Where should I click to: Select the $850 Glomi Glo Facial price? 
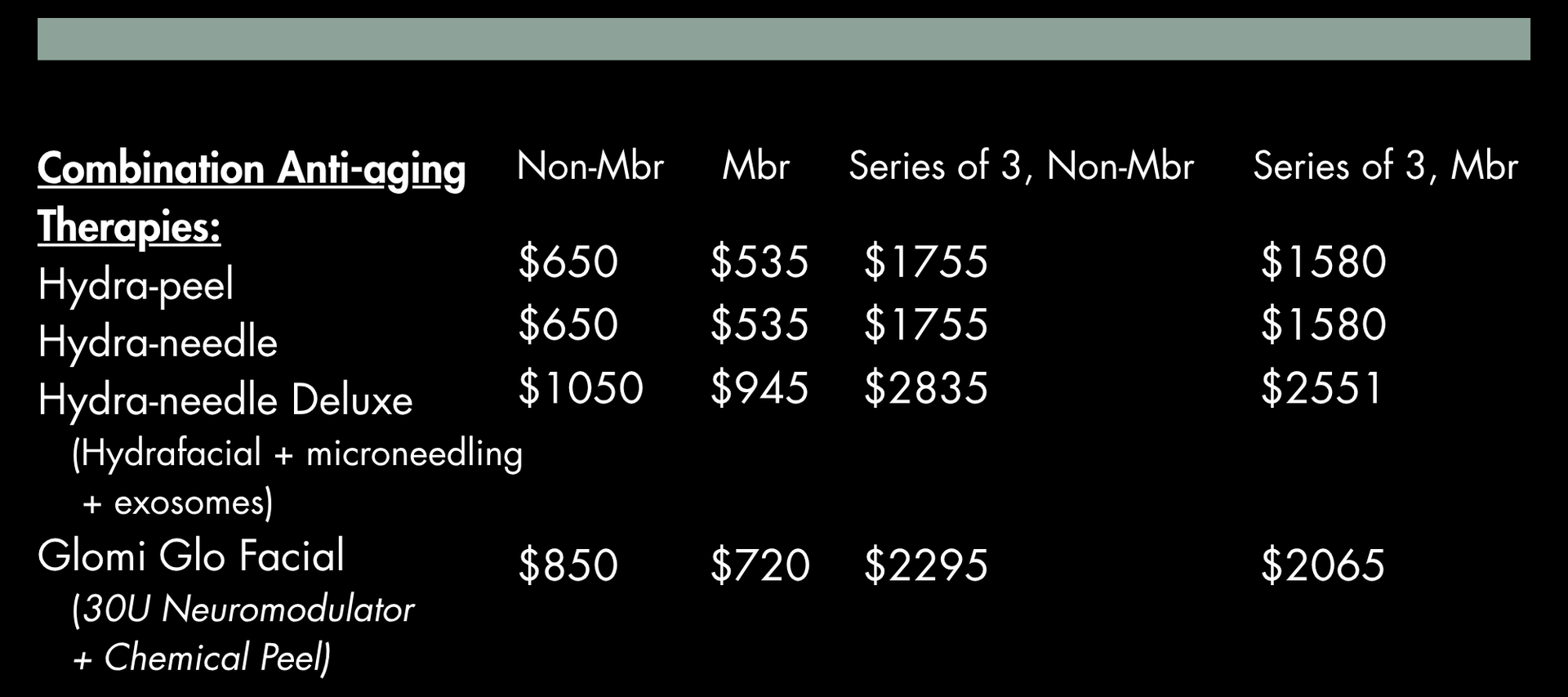568,565
